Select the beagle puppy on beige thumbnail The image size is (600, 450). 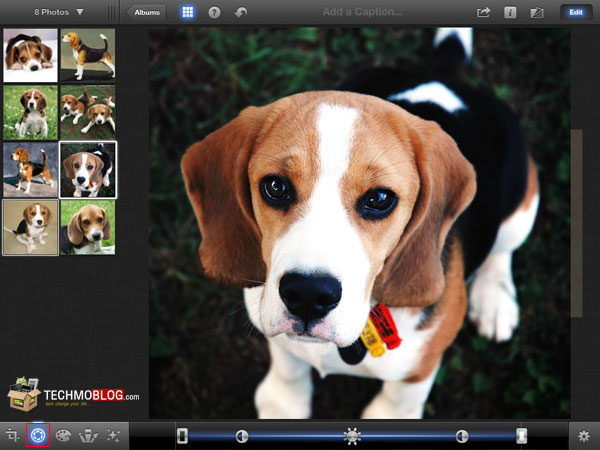click(x=31, y=227)
